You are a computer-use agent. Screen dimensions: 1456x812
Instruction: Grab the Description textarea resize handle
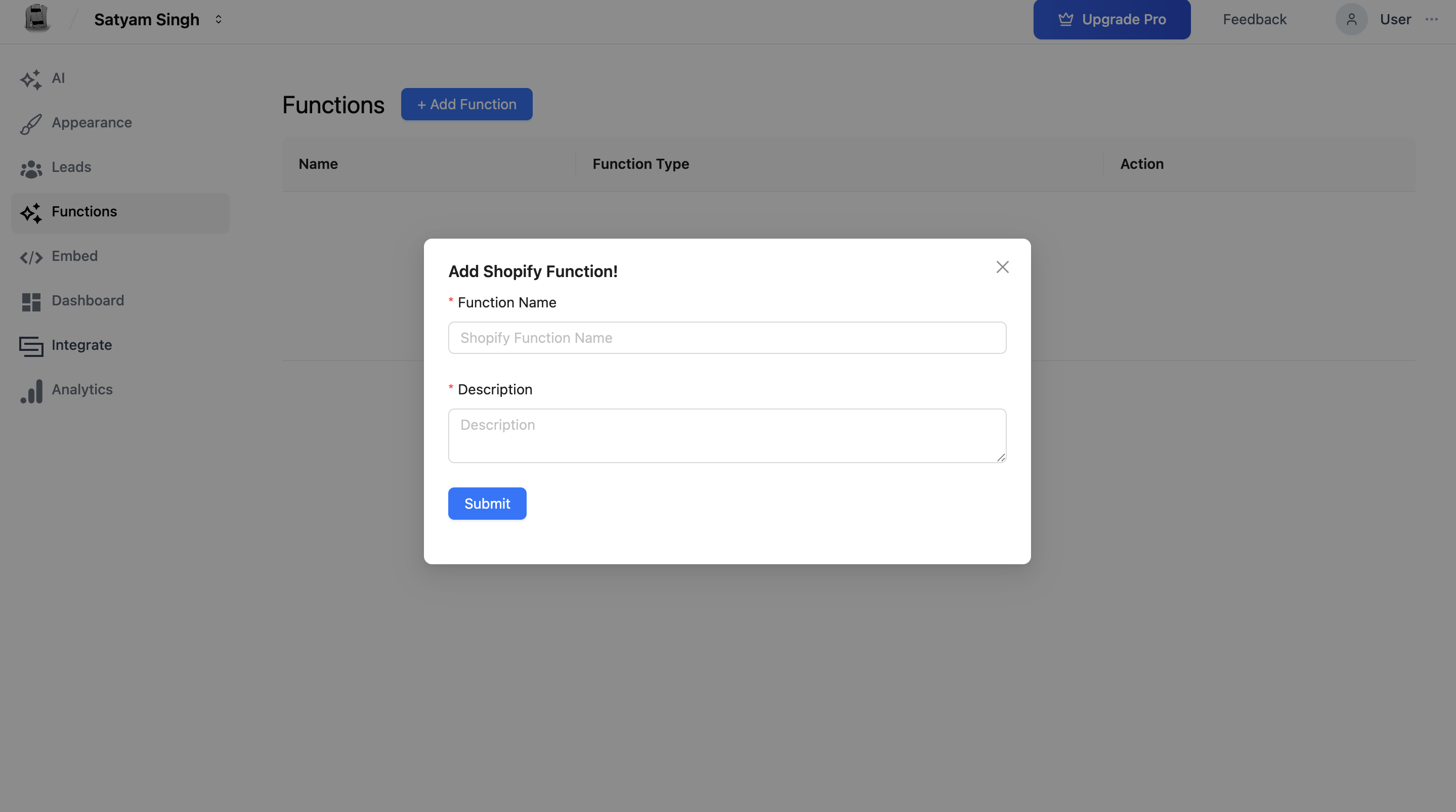point(1001,457)
